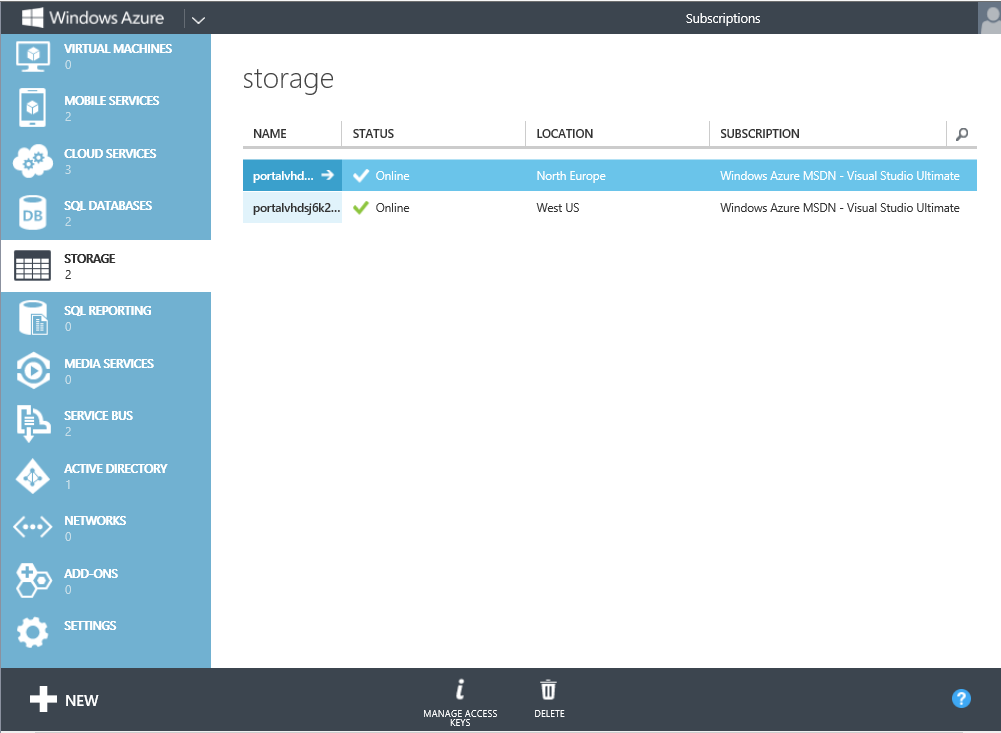The width and height of the screenshot is (1001, 733).
Task: Open the blue help question mark
Action: pyautogui.click(x=961, y=699)
